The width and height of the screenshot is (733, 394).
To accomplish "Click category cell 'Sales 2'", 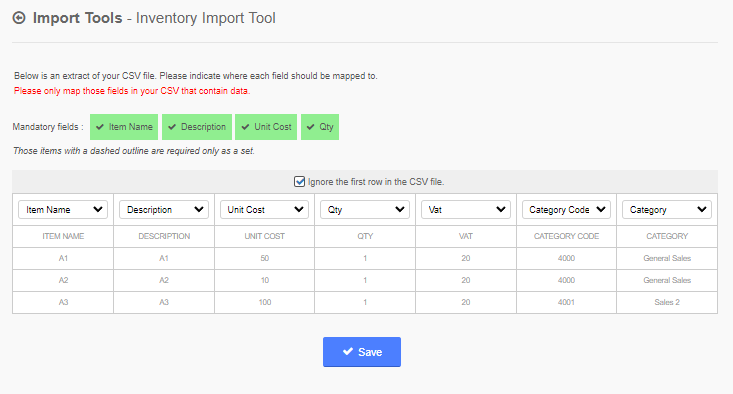I will [667, 302].
